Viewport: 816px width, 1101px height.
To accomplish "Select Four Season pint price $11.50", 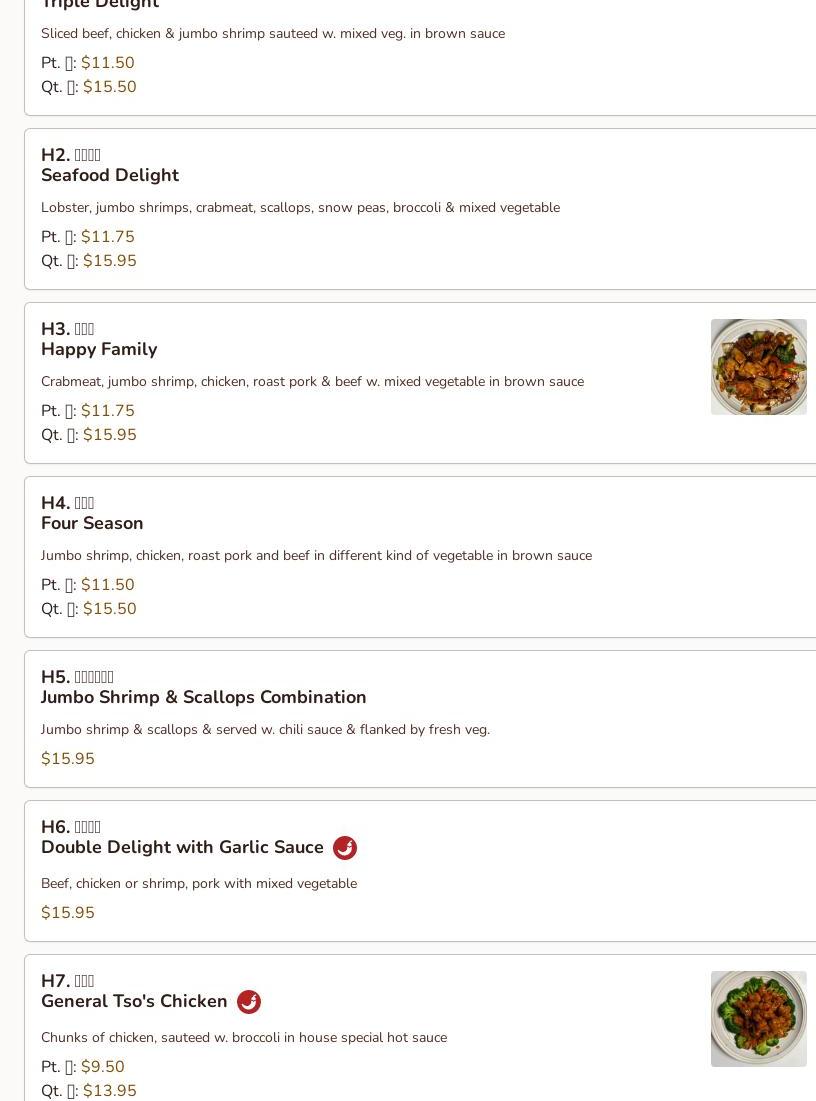I will (108, 585).
